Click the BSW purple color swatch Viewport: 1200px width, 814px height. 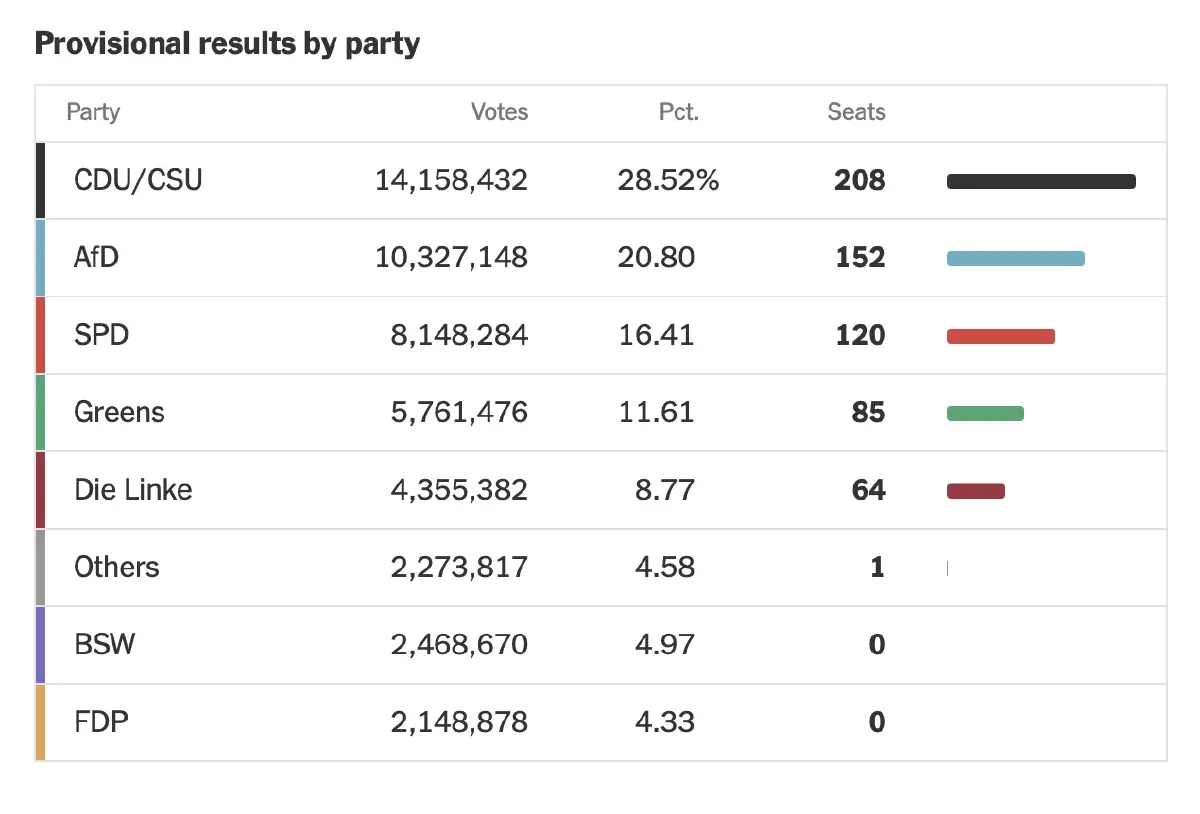click(40, 644)
